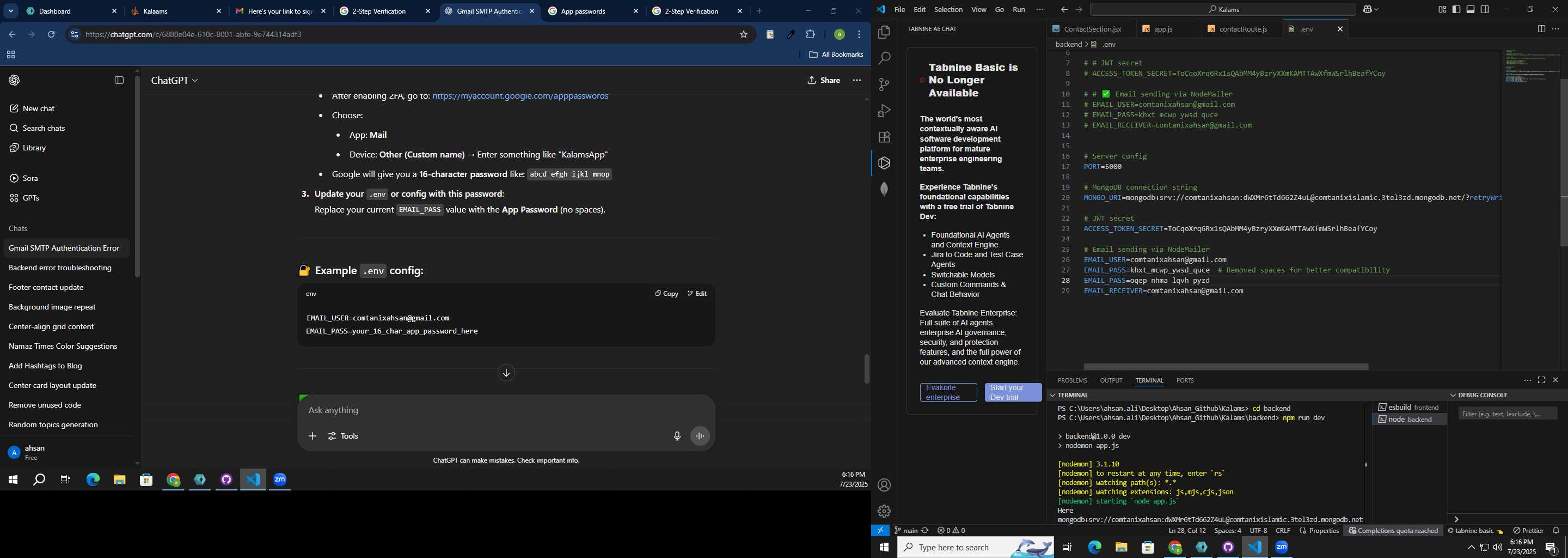The width and height of the screenshot is (1568, 558).
Task: Open VS Code Accounts icon
Action: pyautogui.click(x=884, y=486)
